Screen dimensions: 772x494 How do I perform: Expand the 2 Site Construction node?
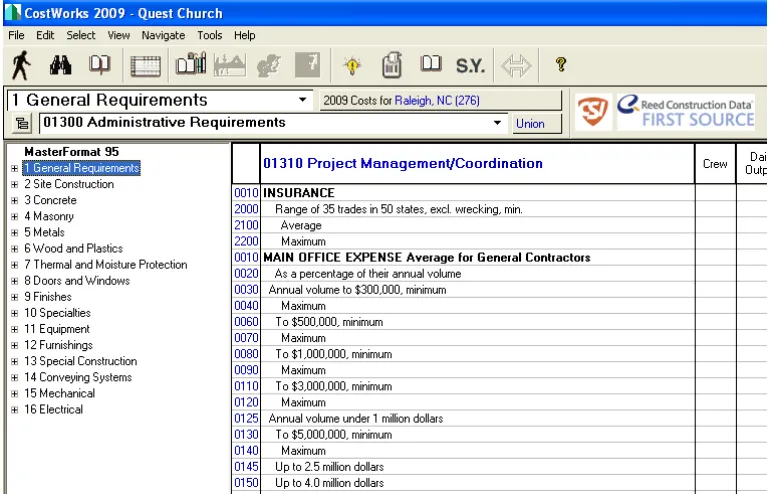(x=15, y=185)
